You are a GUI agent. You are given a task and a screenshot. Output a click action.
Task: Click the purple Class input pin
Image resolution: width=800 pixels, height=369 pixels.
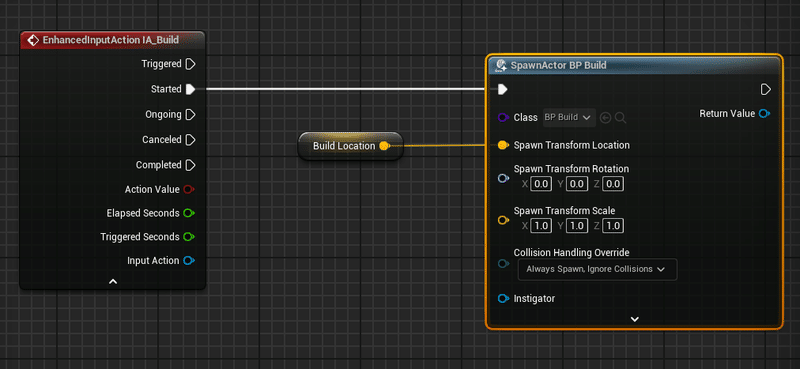[x=503, y=117]
